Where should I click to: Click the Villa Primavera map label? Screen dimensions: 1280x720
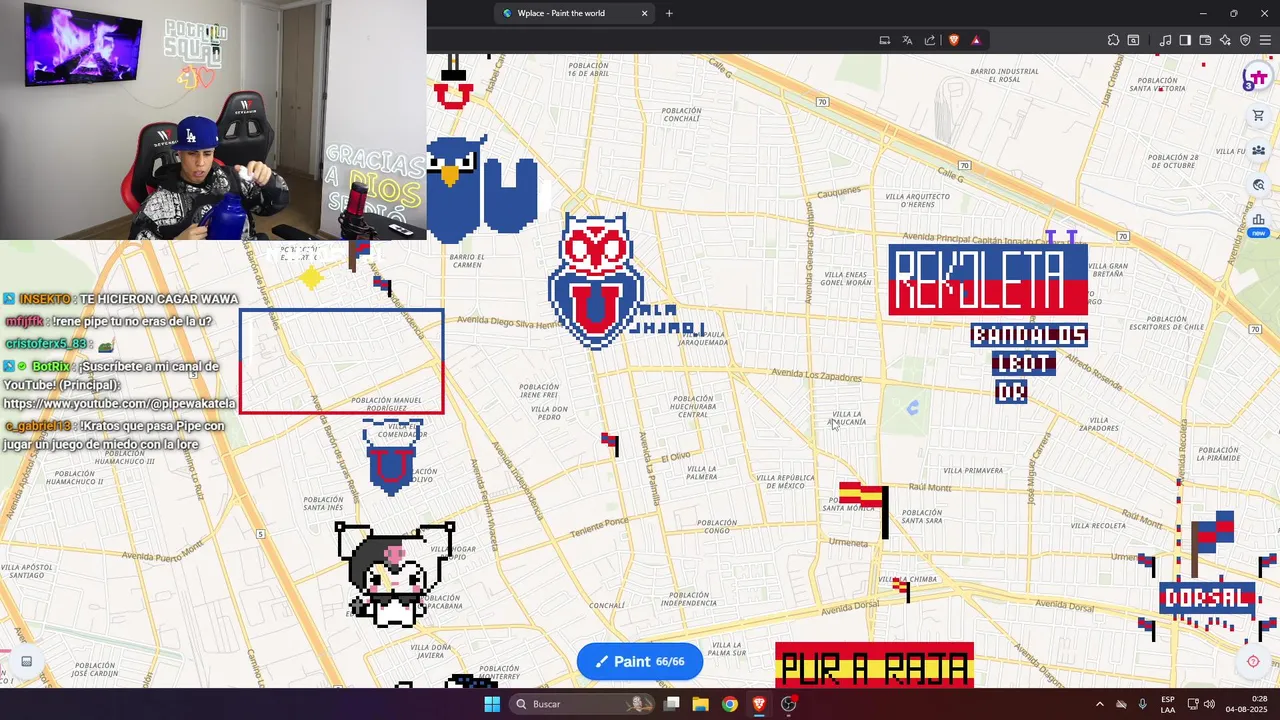click(973, 470)
